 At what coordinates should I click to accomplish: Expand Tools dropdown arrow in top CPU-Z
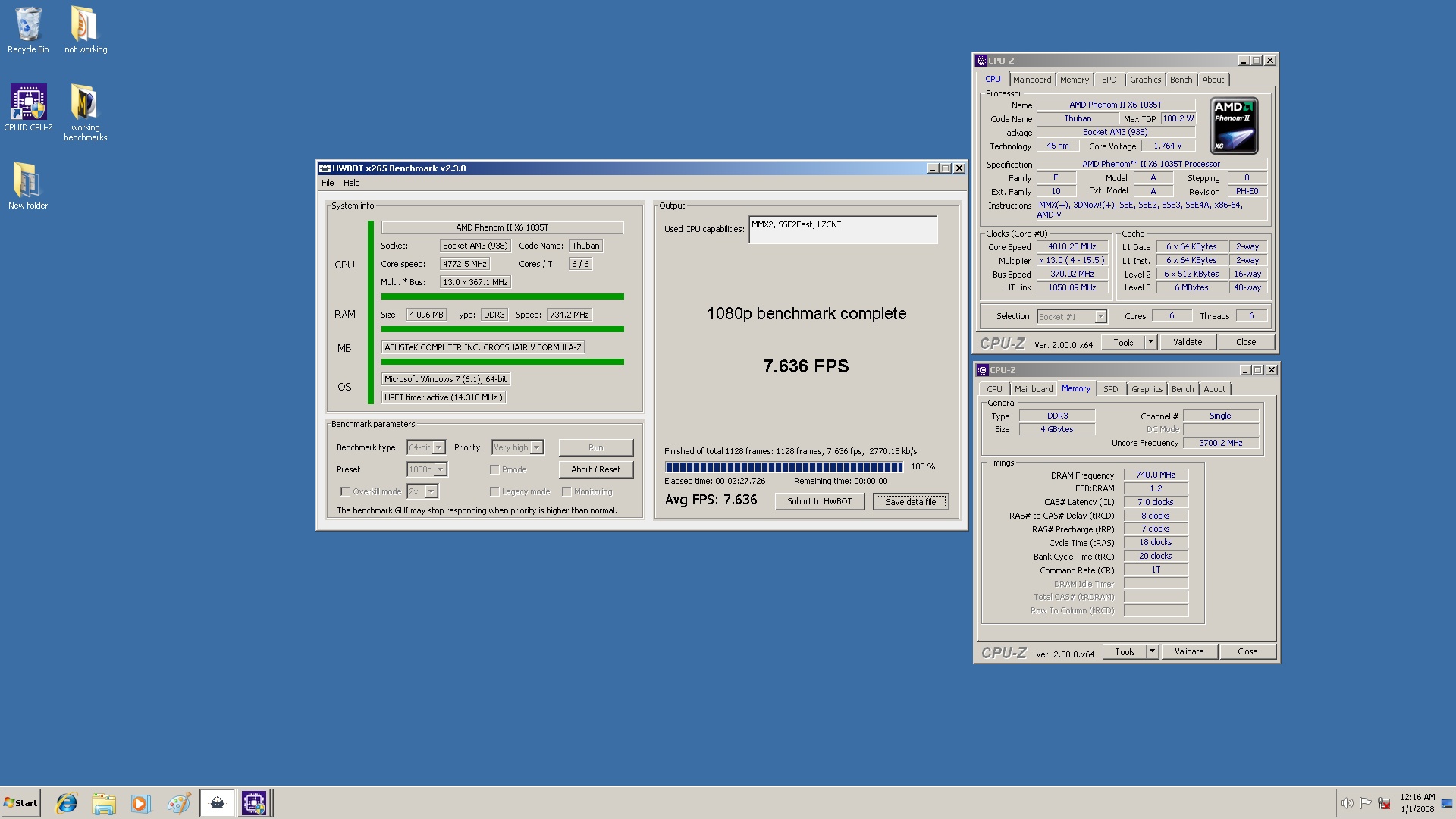1150,342
